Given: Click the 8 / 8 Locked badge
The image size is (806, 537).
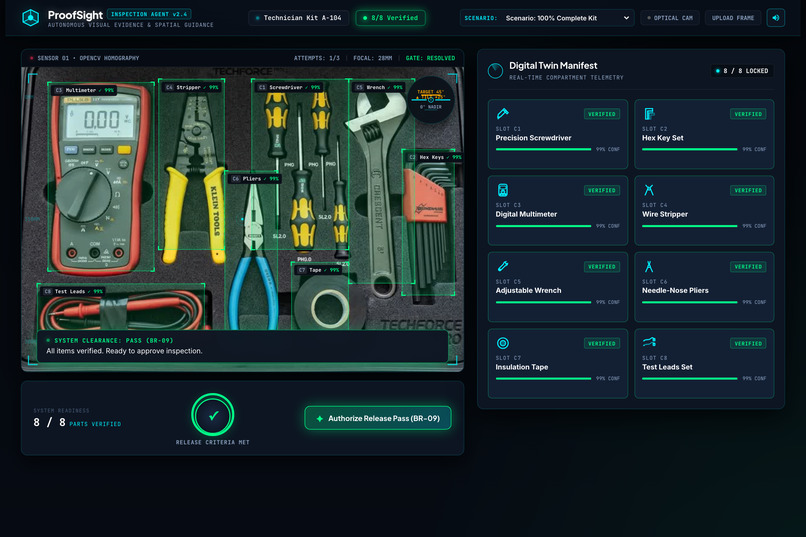Looking at the screenshot, I should 742,71.
